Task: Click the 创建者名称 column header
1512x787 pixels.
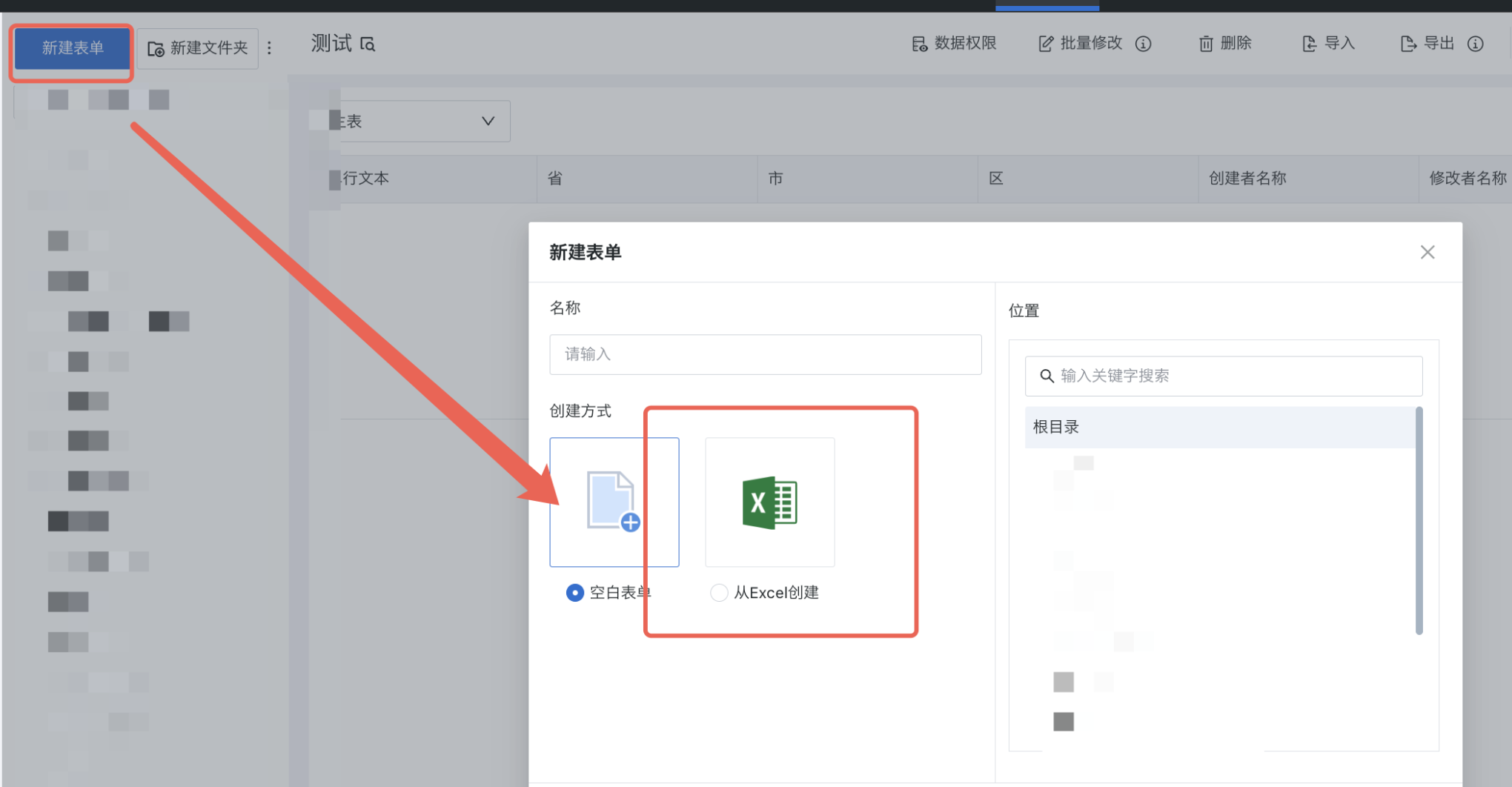Action: [x=1308, y=179]
